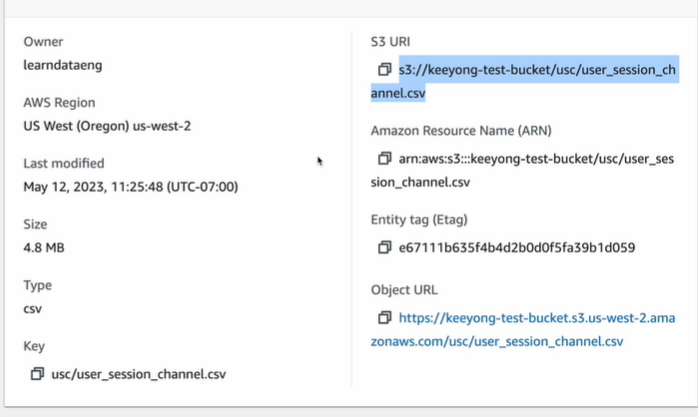Click the owner name learndataeng
This screenshot has height=417, width=698.
coord(63,65)
